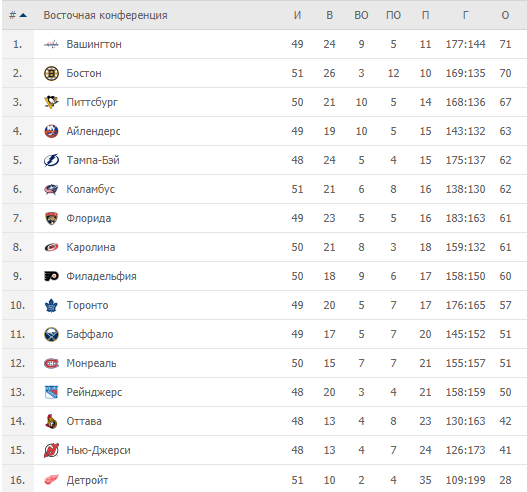Open the Айлендерс team link
Viewport: 527px width, 492px height.
[93, 131]
